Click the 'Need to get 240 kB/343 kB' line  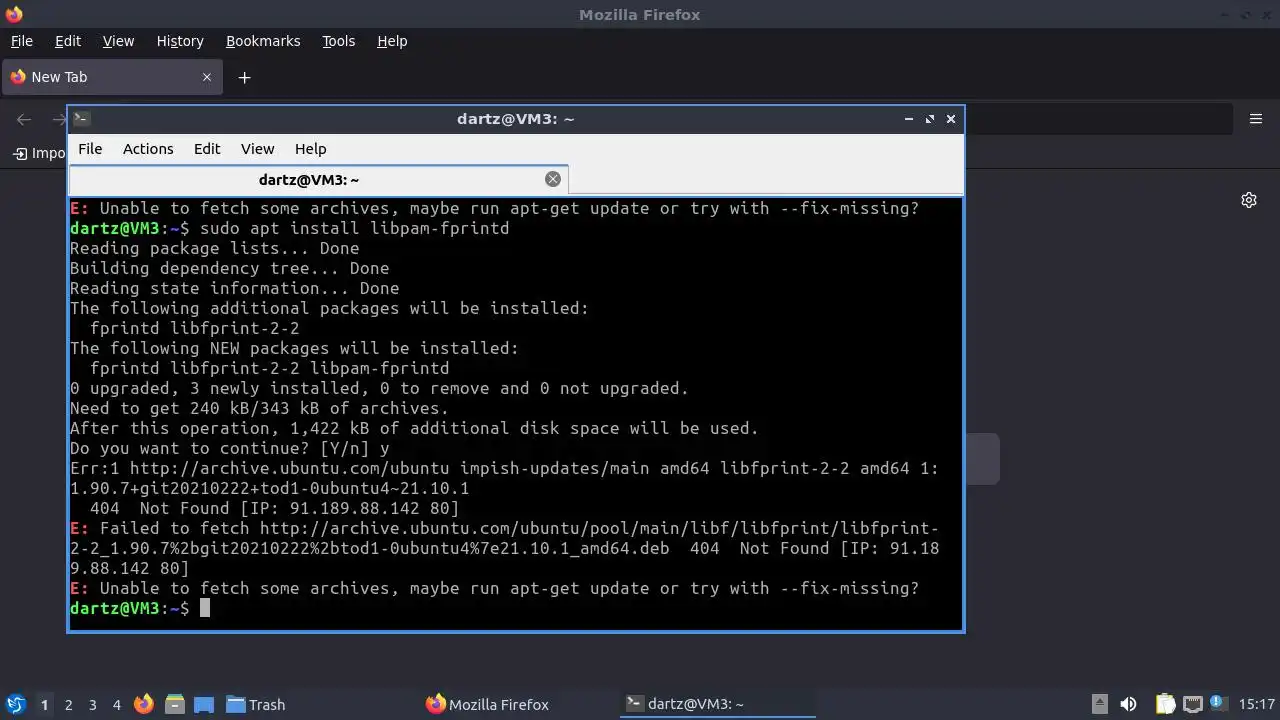tap(260, 408)
